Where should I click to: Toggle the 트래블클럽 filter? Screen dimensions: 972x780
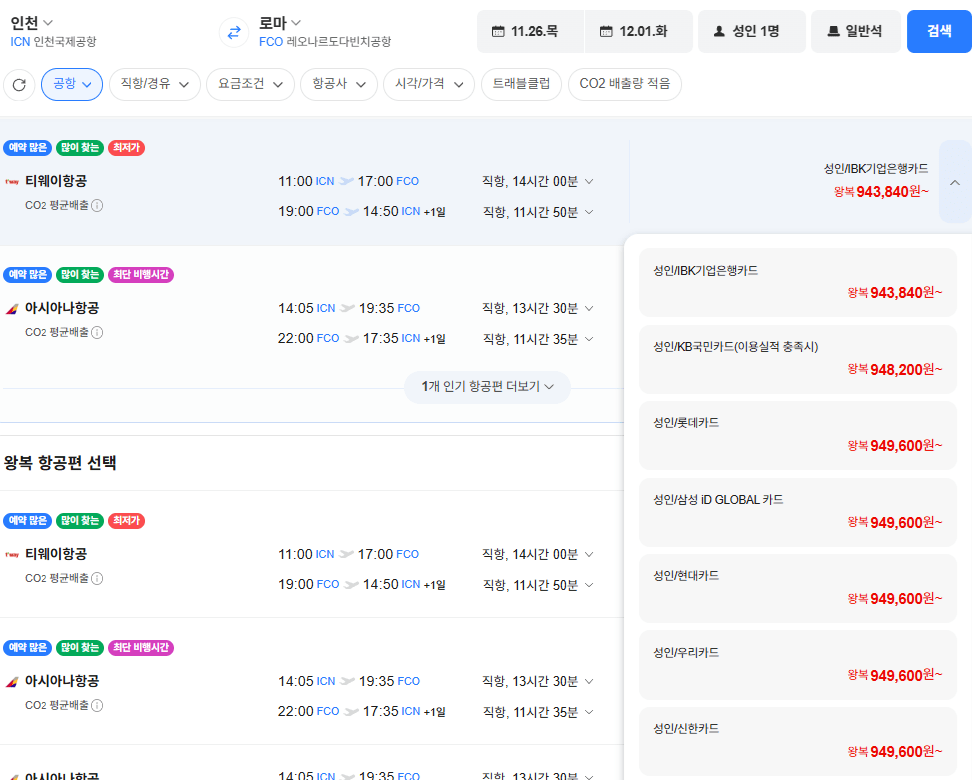[521, 84]
